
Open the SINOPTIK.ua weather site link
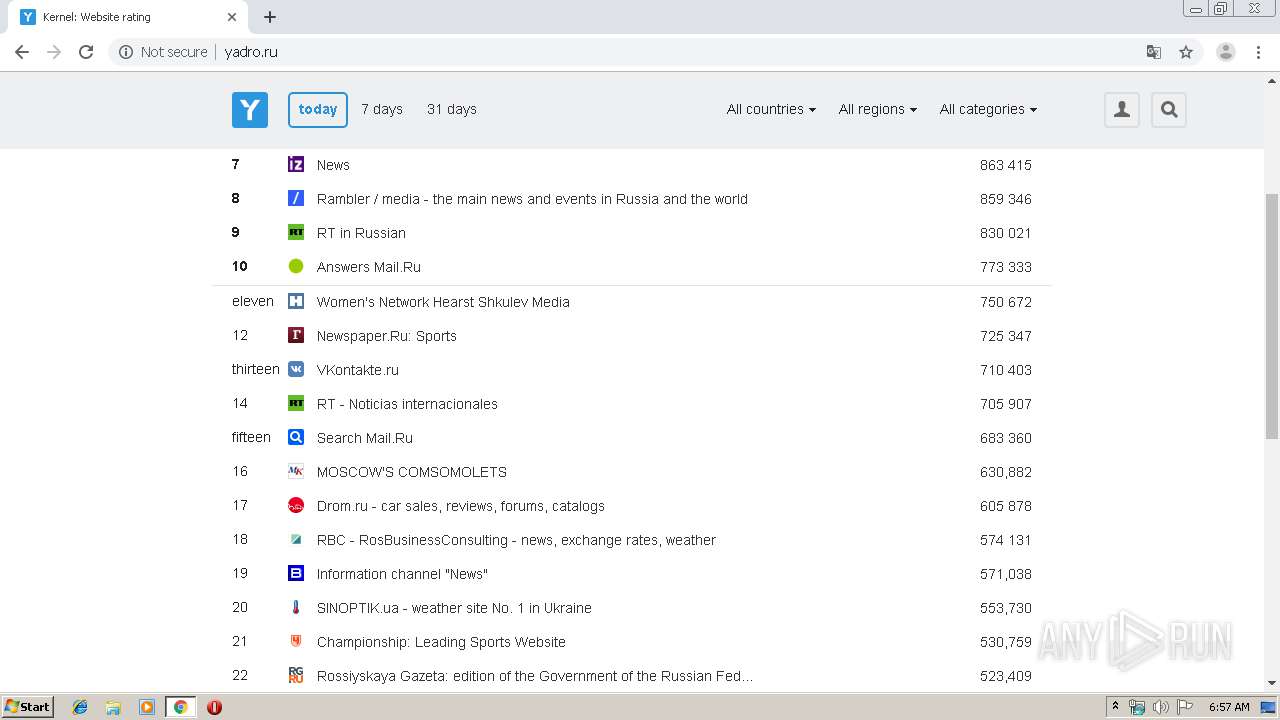[454, 608]
